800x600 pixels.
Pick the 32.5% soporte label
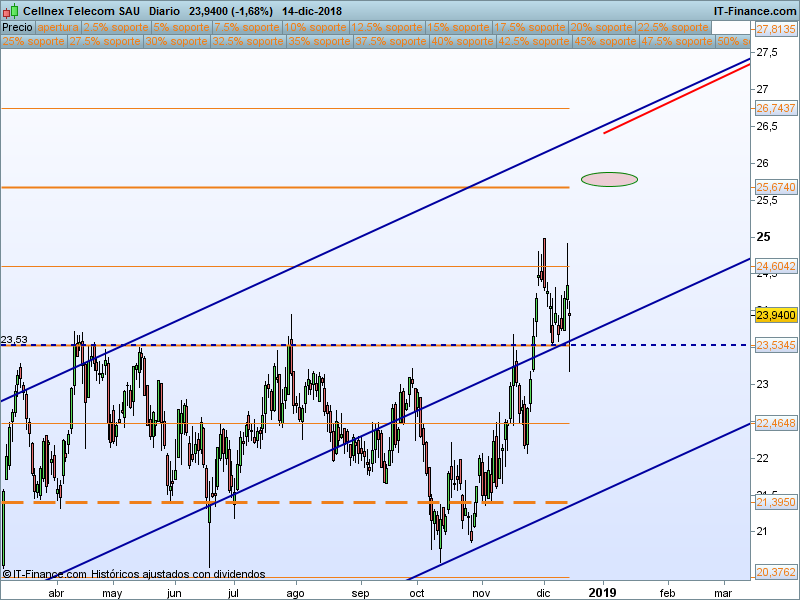click(247, 41)
